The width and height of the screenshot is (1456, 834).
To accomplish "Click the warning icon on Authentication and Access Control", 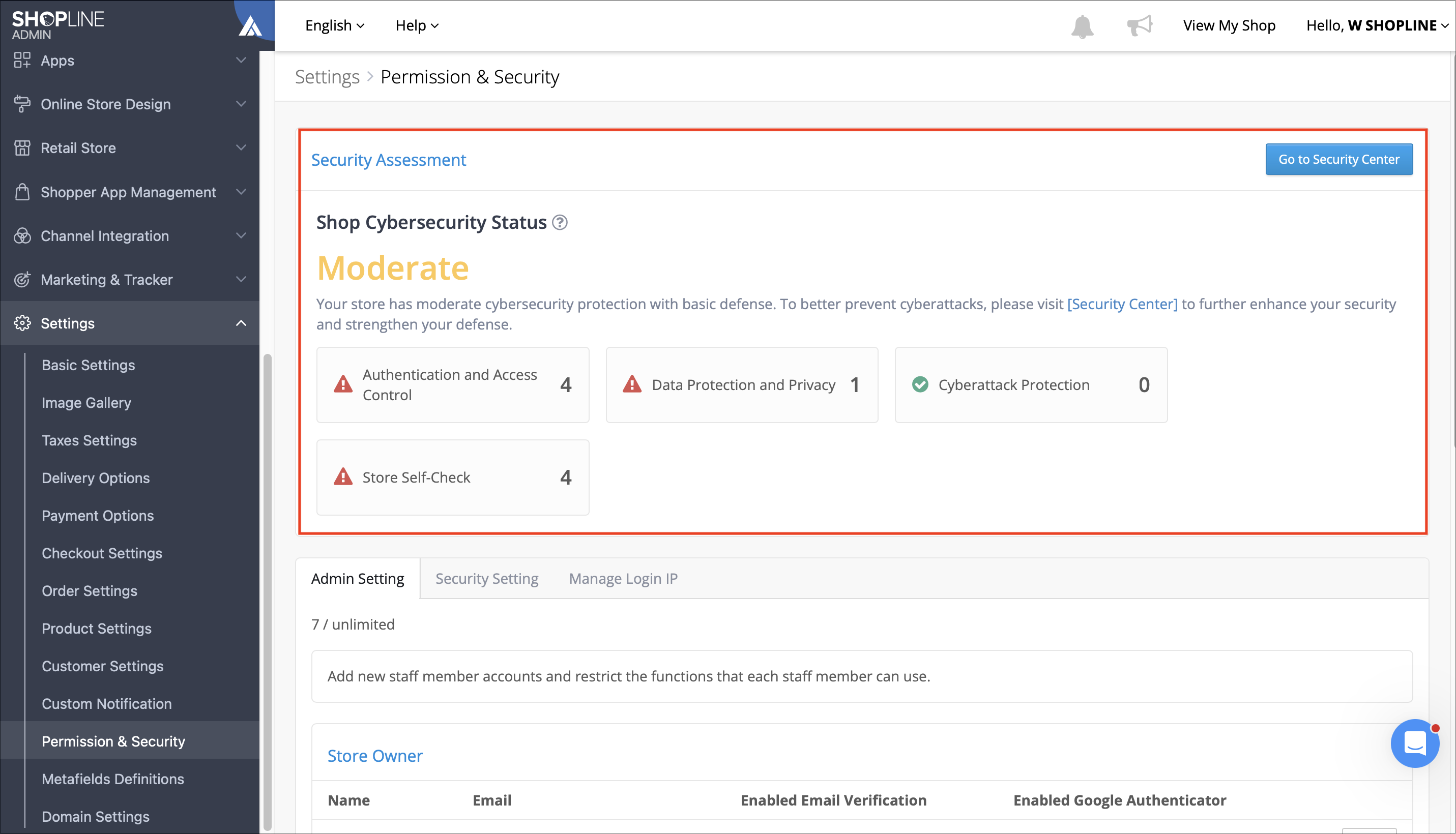I will click(343, 384).
